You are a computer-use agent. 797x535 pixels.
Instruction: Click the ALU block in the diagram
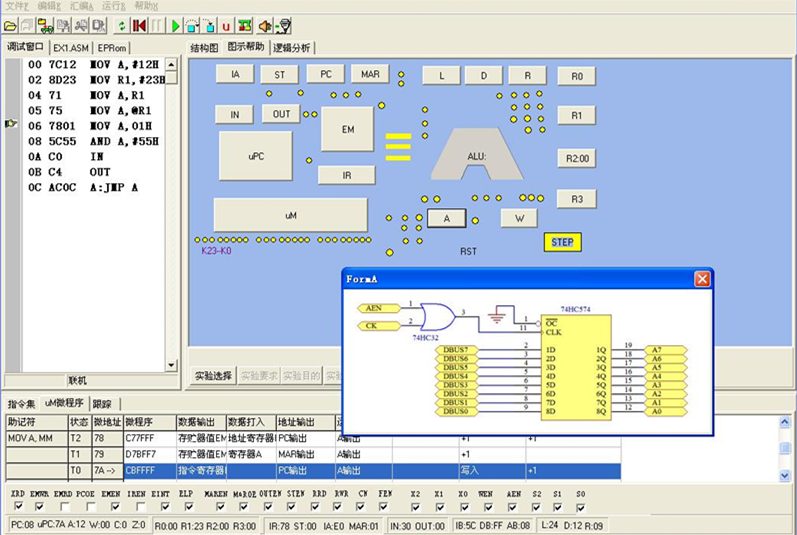coord(477,155)
